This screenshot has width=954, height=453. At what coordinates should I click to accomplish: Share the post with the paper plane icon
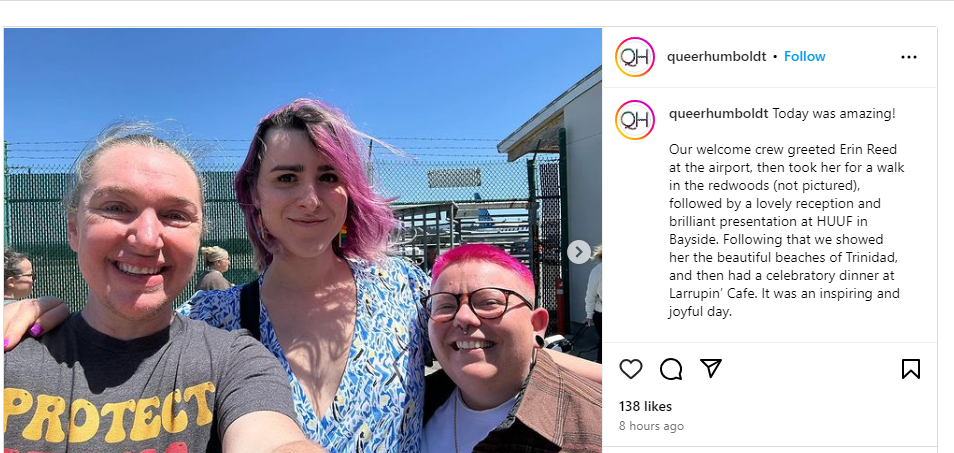tap(711, 368)
